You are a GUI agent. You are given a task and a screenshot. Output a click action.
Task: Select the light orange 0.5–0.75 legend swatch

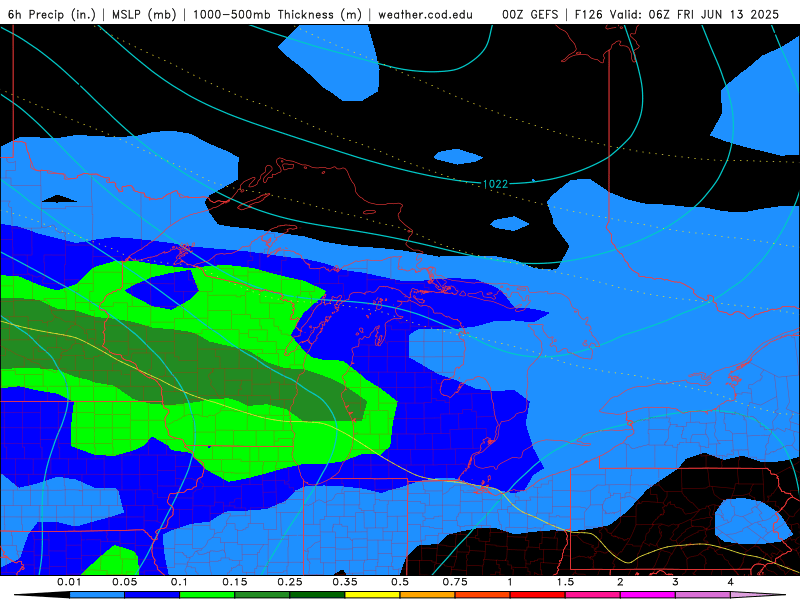[428, 595]
